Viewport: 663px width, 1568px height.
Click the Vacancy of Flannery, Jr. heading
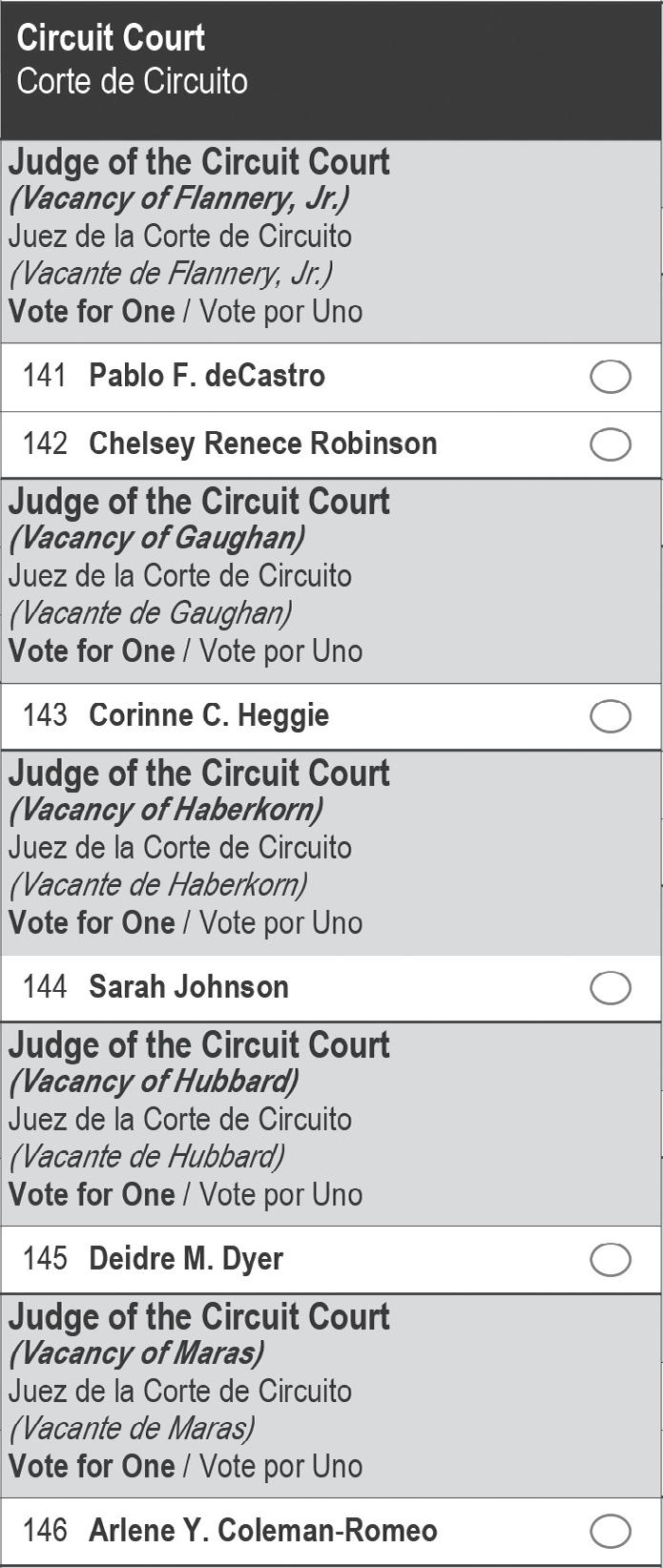(x=179, y=198)
